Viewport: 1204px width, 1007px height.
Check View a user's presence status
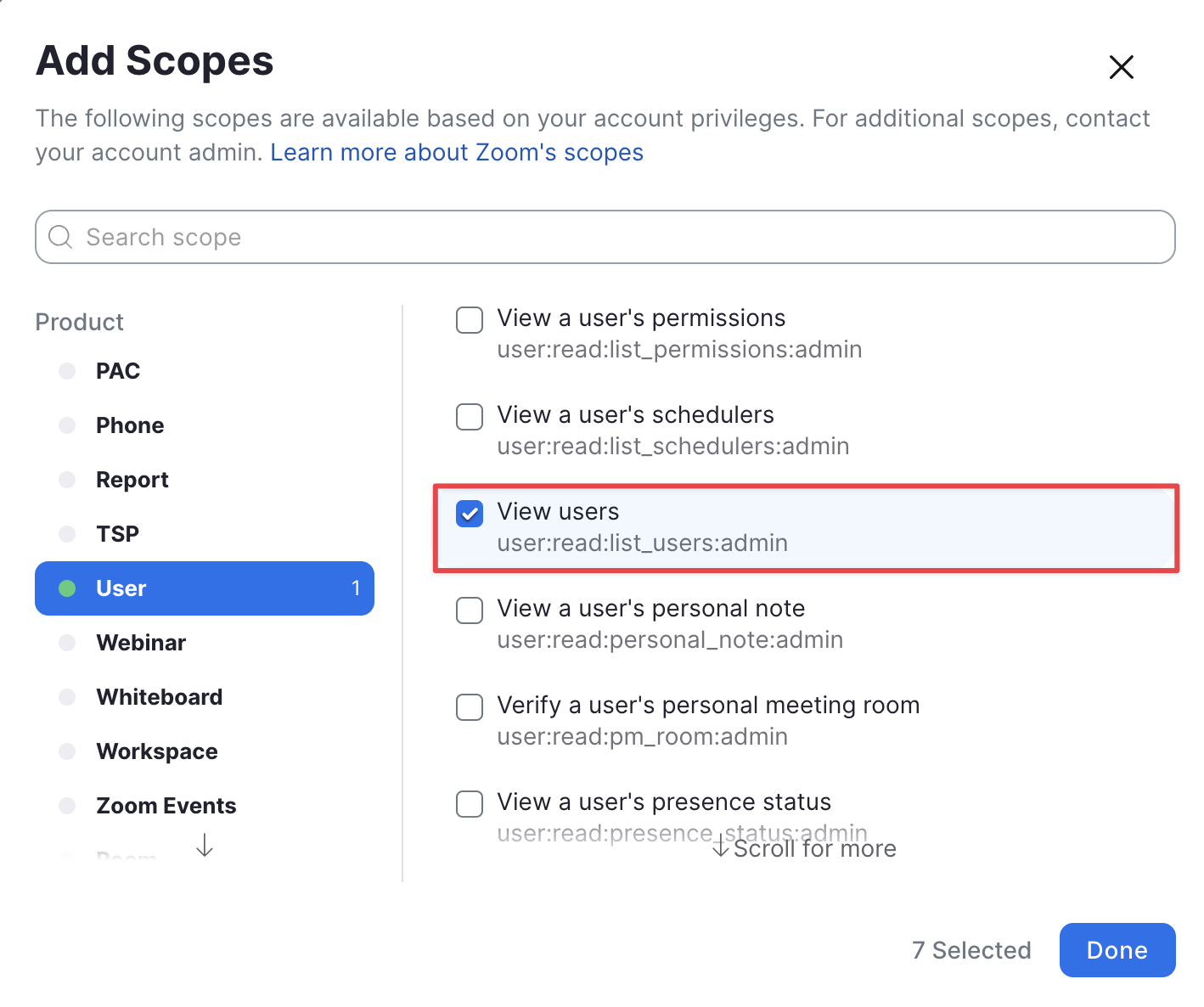coord(470,804)
